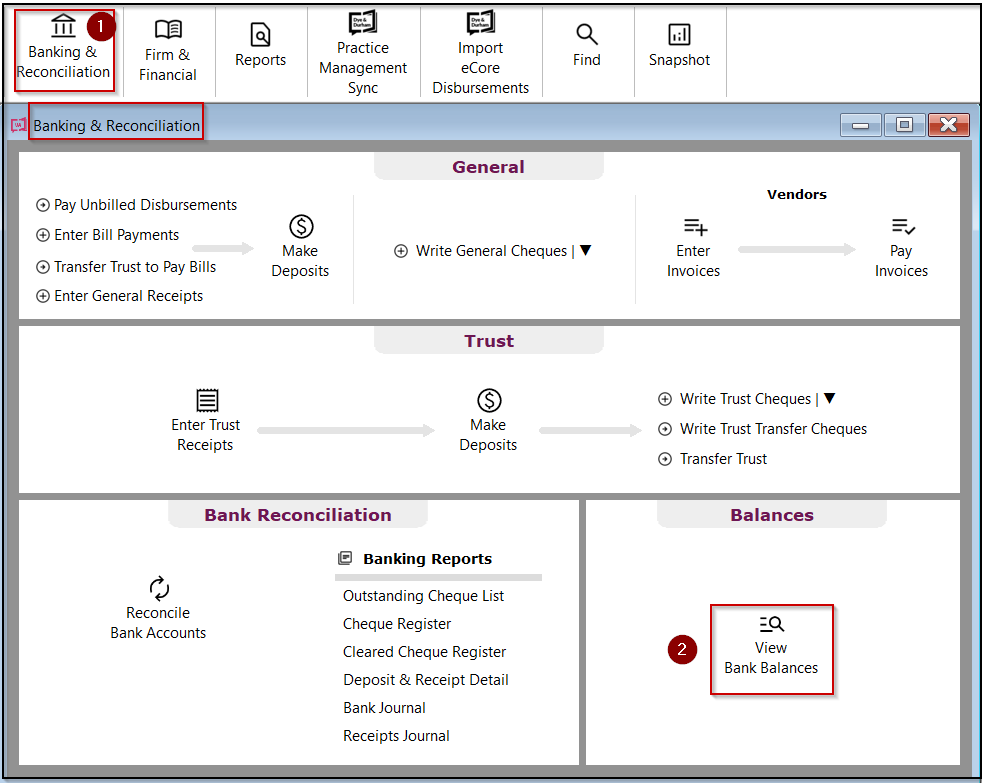This screenshot has height=783, width=982.
Task: Open the Firm & Financial module
Action: coord(168,50)
